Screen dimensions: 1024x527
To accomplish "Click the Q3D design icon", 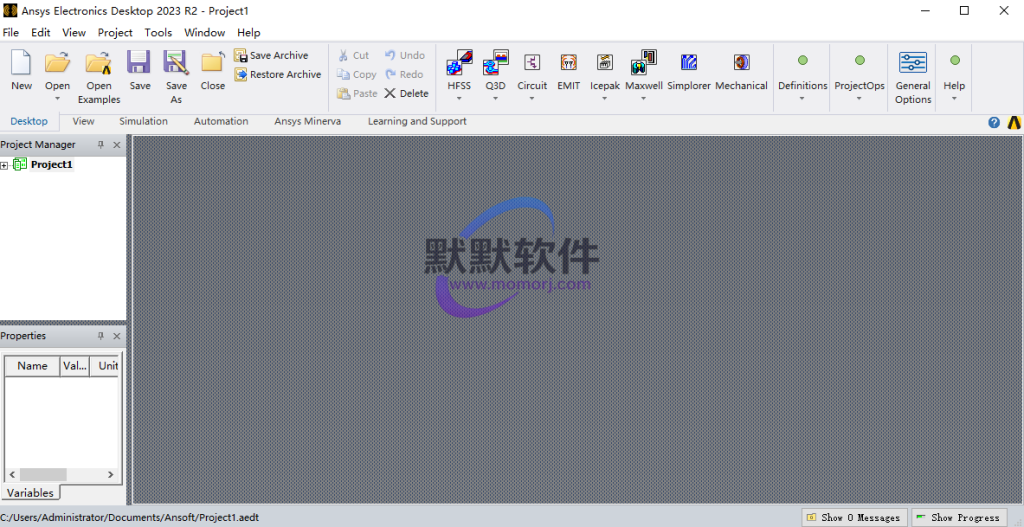I will tap(496, 65).
